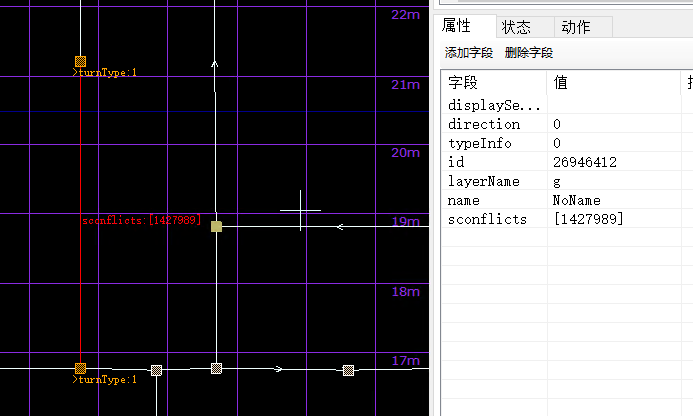Screen dimensions: 693x416
Task: Click the right-pointing arrow on the 17m line
Action: point(278,369)
